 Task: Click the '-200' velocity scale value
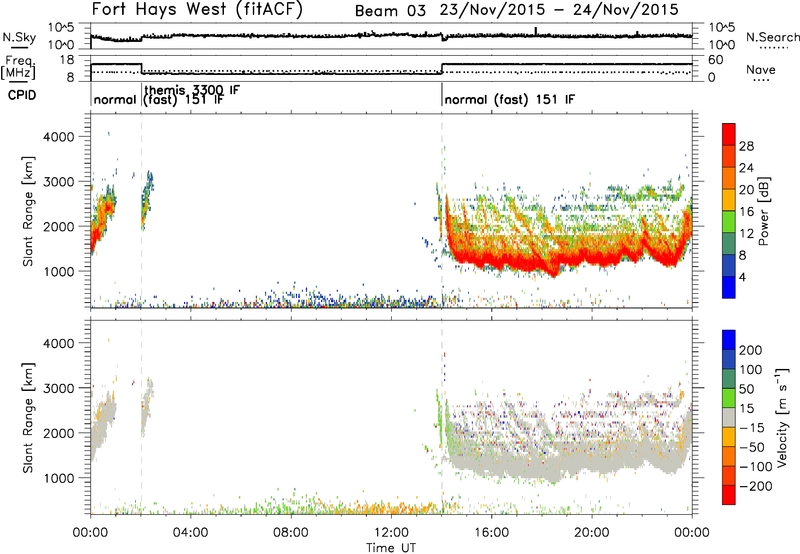coord(758,486)
